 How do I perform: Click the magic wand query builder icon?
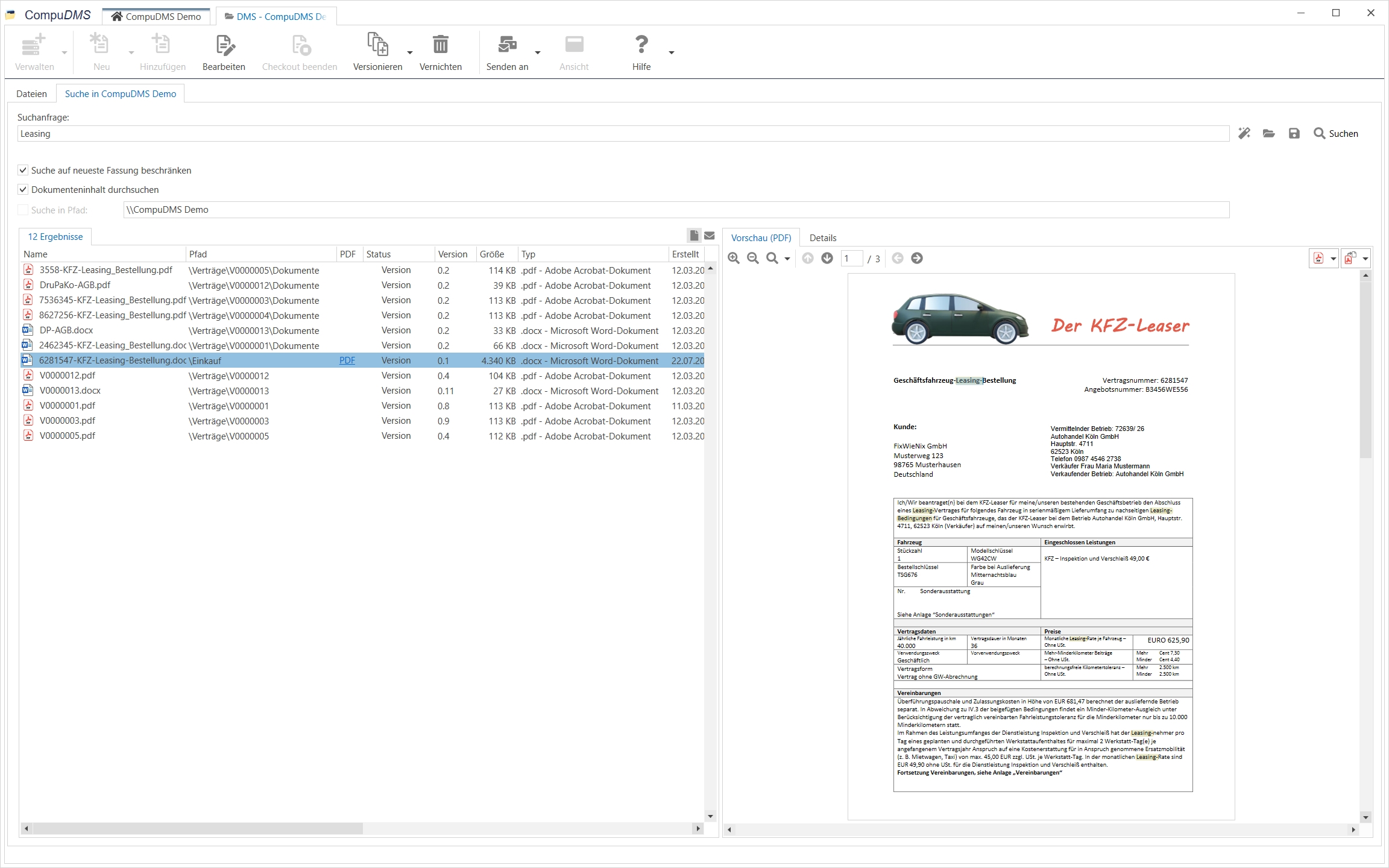pyautogui.click(x=1244, y=134)
